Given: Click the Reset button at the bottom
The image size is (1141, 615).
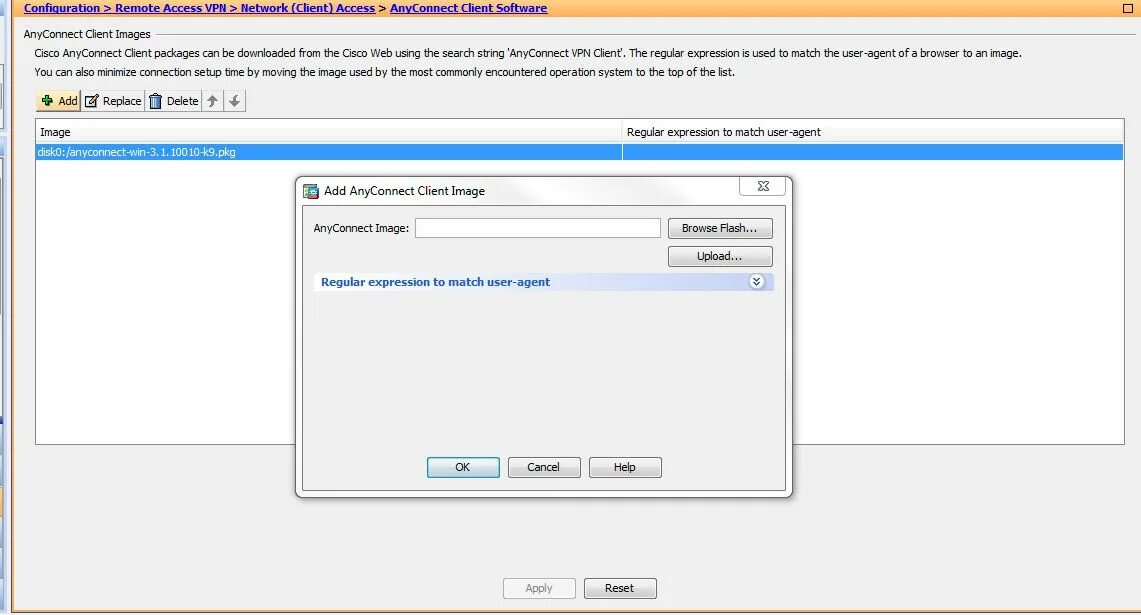Looking at the screenshot, I should point(619,588).
